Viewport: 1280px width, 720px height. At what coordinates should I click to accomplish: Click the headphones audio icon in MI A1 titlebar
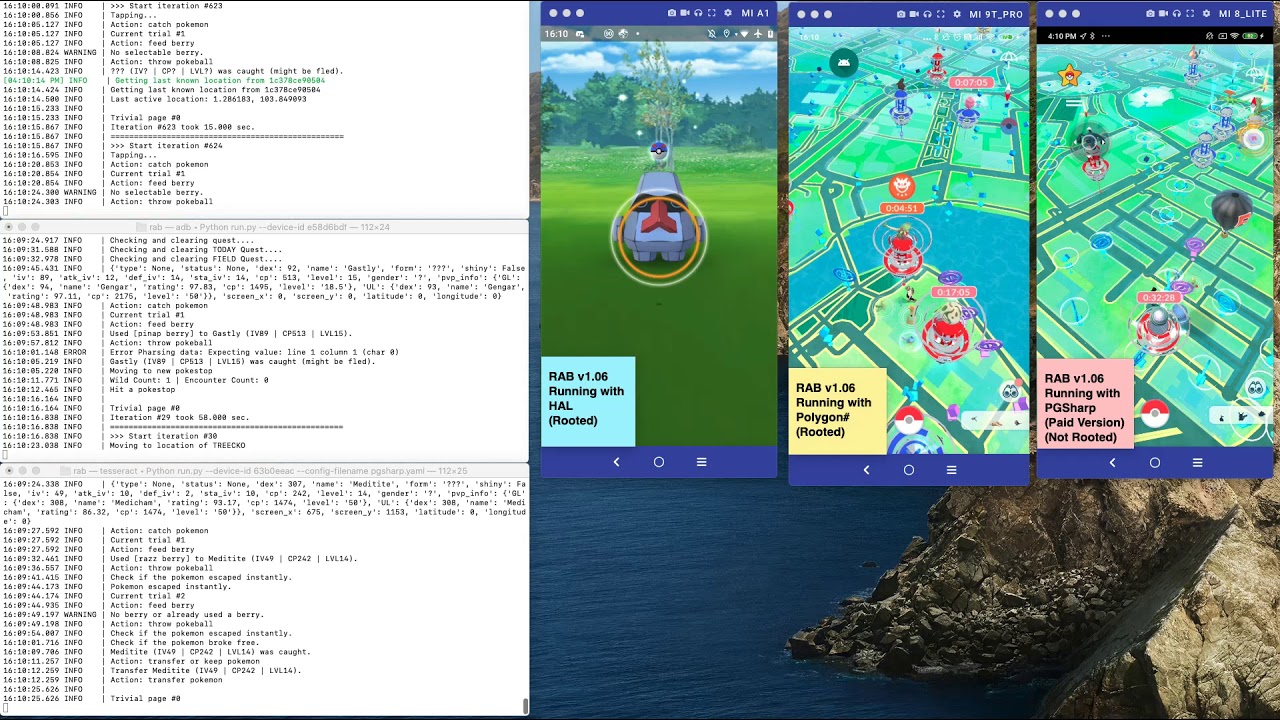coord(698,13)
